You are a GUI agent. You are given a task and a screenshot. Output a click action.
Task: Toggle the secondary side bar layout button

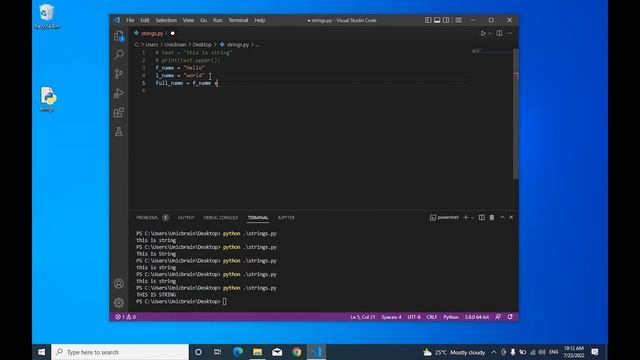pos(446,20)
